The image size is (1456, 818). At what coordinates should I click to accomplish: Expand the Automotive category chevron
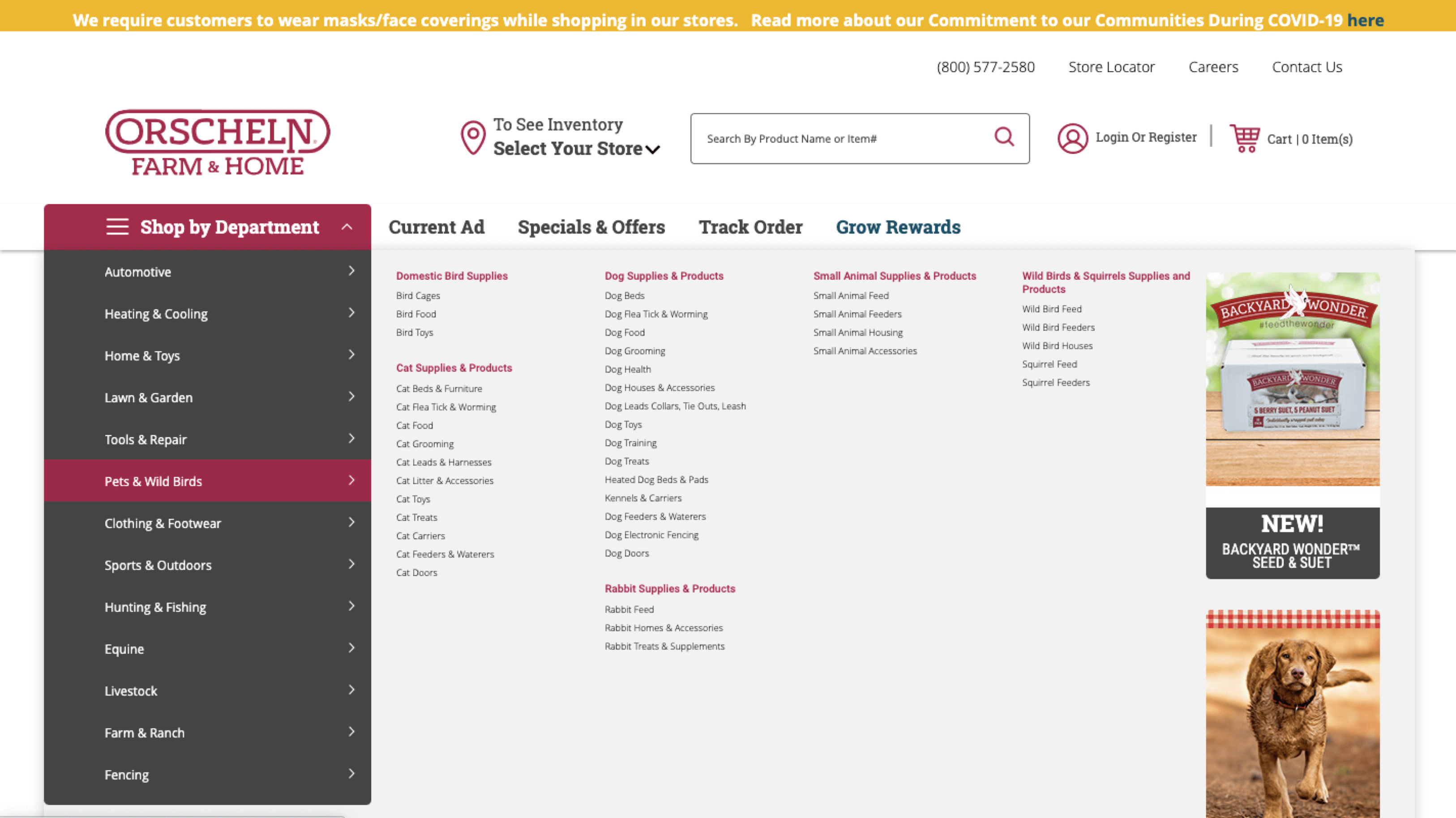coord(351,272)
